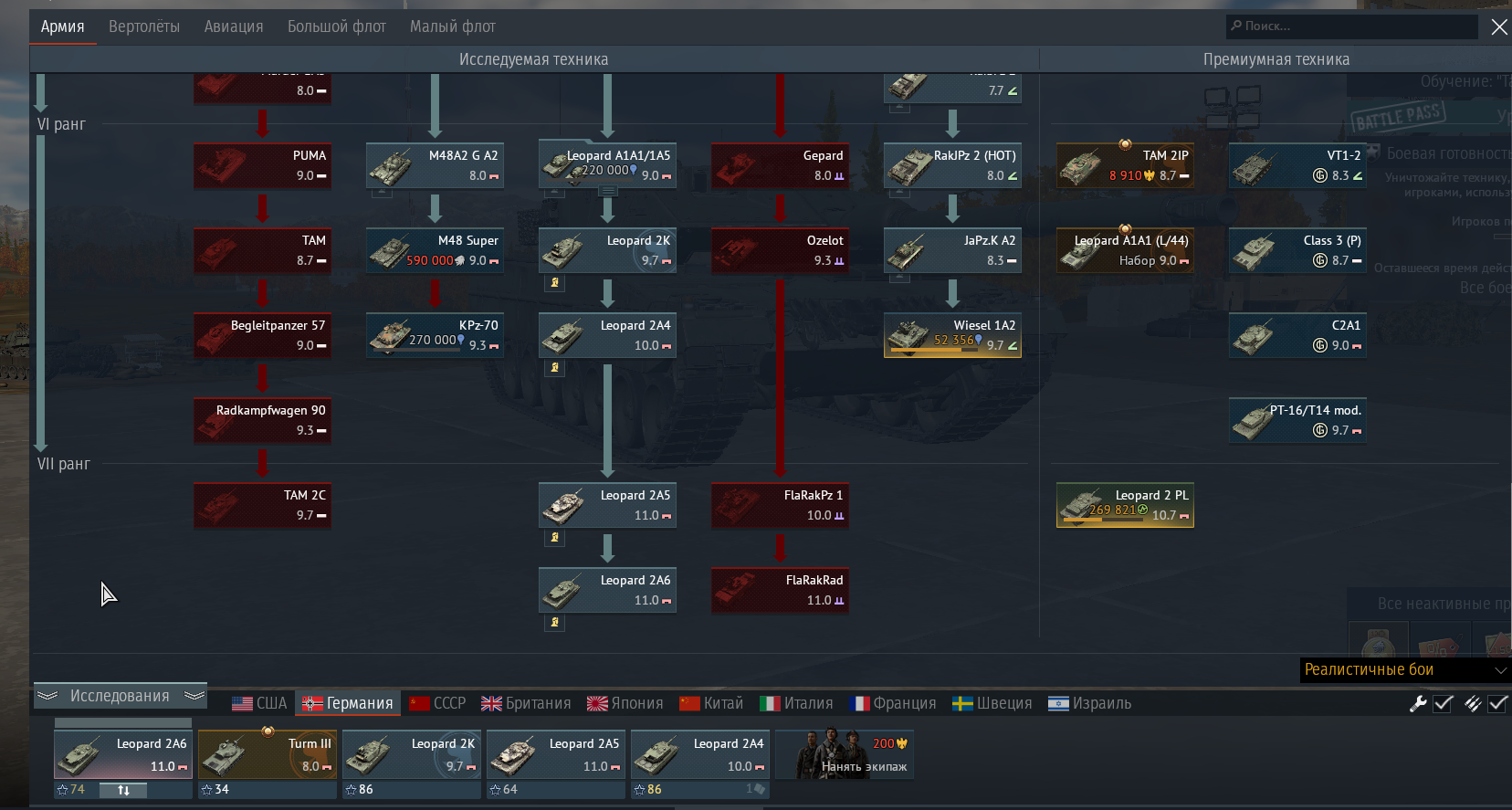
Task: Select the Япония nation tab
Action: 625,703
